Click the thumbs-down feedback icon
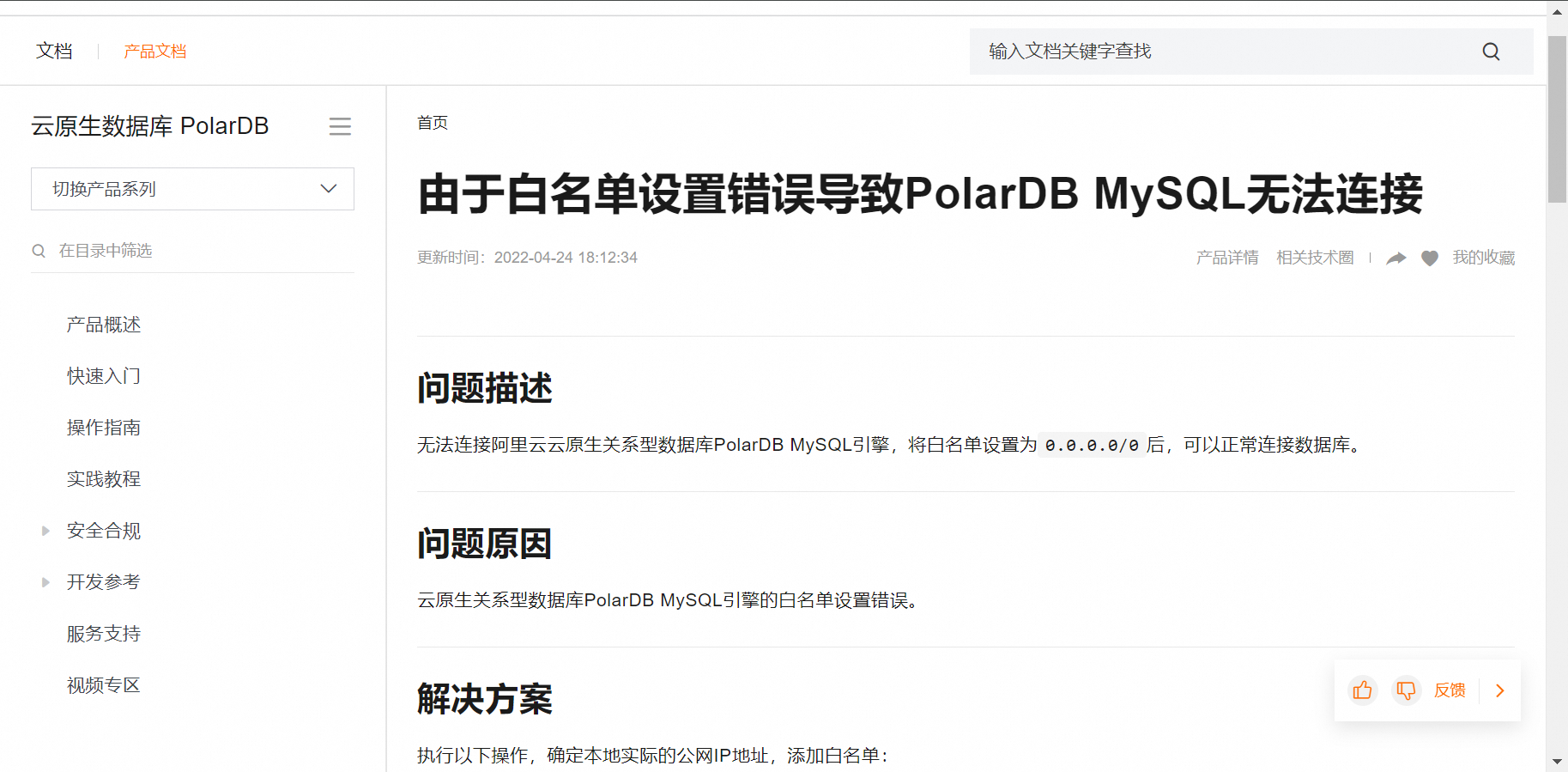1568x772 pixels. (x=1406, y=690)
